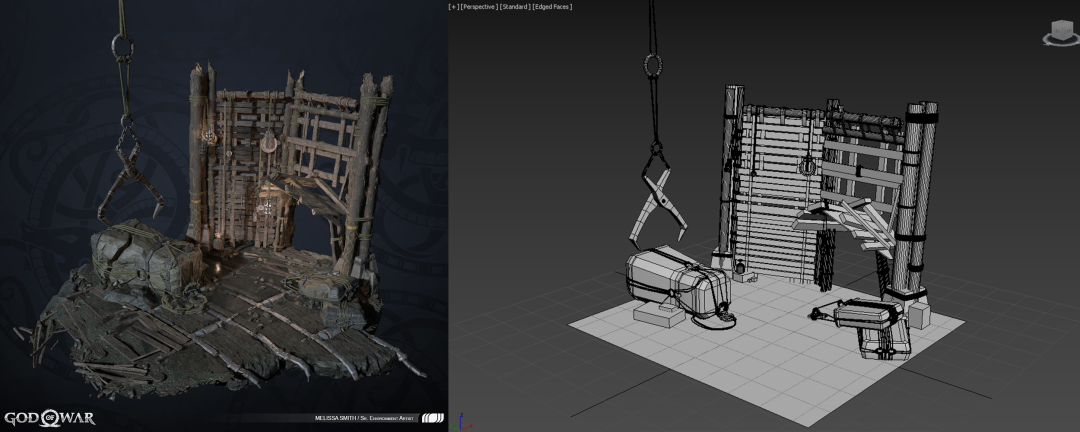The image size is (1080, 432).
Task: Click the Melissa Smith artist credit text
Action: [362, 418]
